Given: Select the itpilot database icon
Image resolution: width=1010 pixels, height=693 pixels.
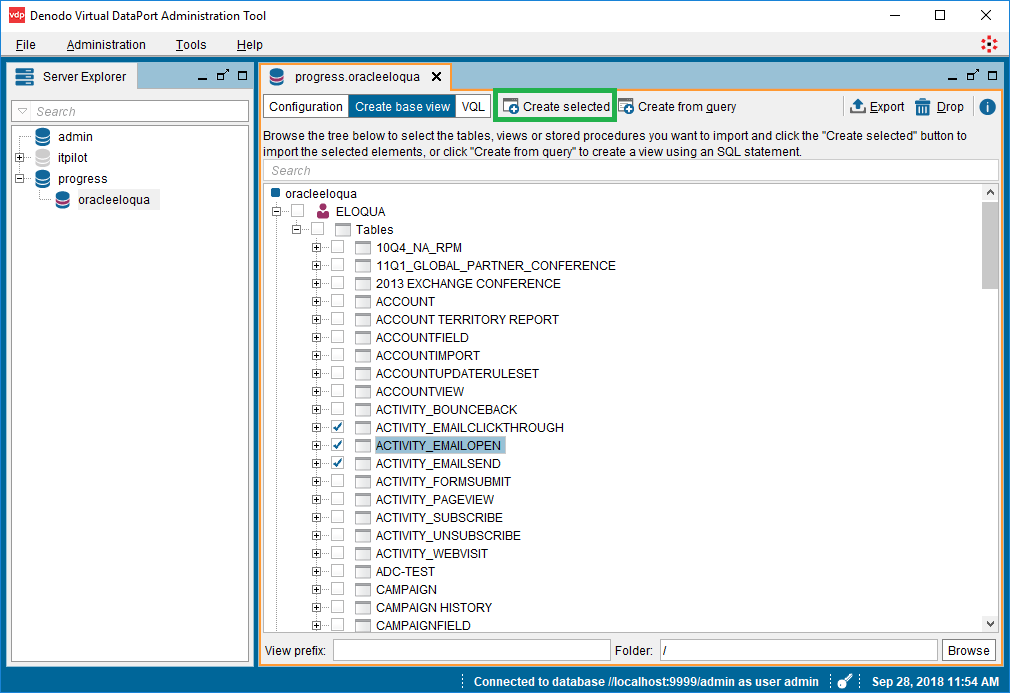Looking at the screenshot, I should tap(43, 158).
